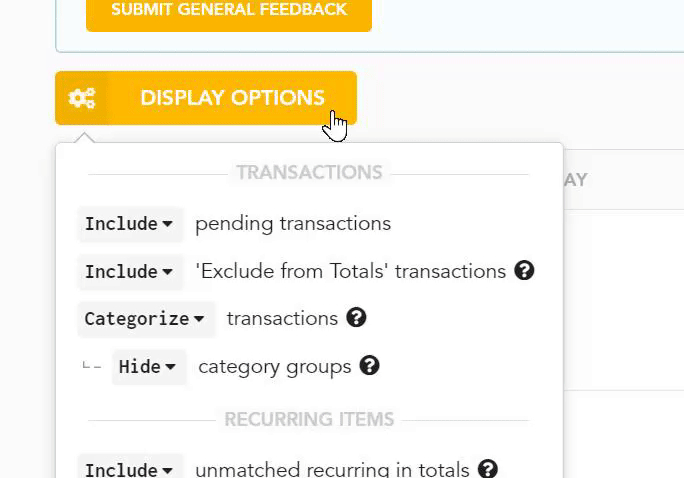This screenshot has width=684, height=478.
Task: Expand the Categorize transactions dropdown
Action: pos(144,319)
